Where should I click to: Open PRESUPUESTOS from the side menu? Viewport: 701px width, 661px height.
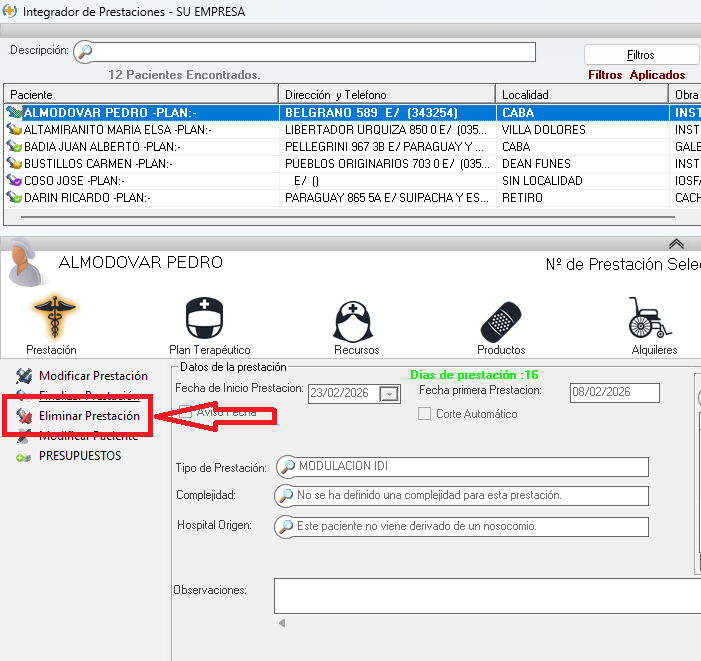point(79,456)
